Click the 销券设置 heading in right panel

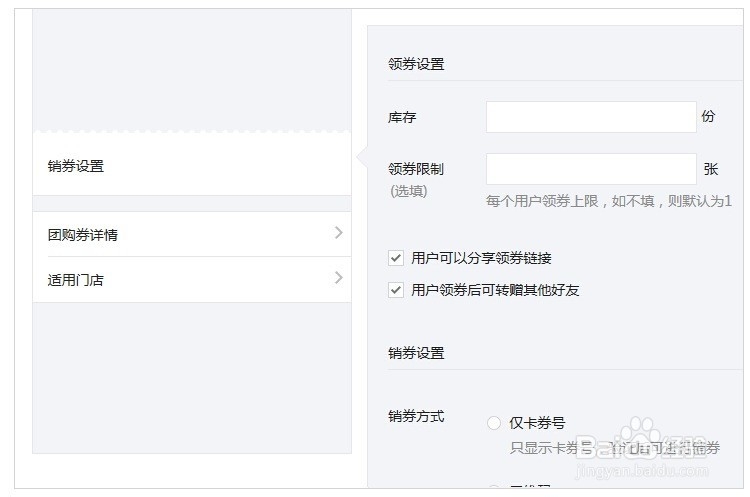(x=416, y=353)
